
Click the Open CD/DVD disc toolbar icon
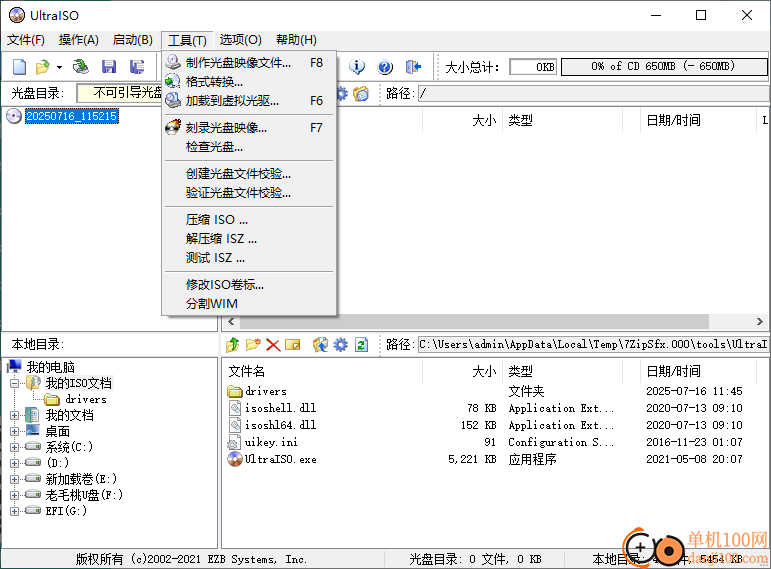click(x=81, y=67)
